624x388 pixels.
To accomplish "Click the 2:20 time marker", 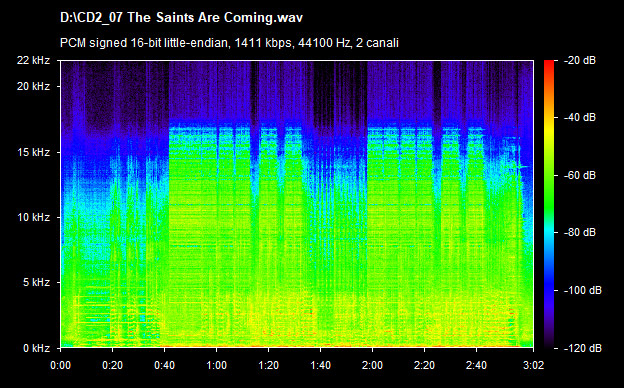I will coord(424,365).
